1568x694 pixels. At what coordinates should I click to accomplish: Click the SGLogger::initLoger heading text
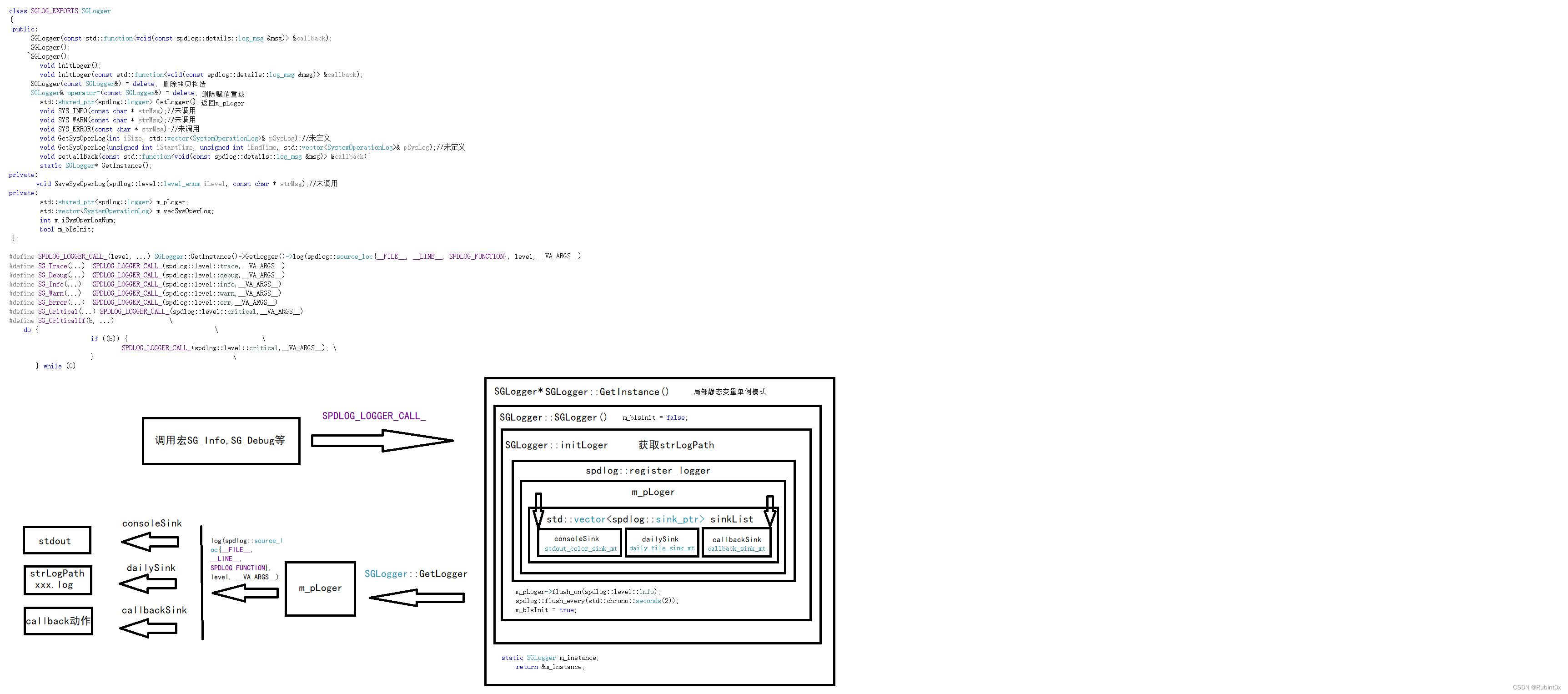[556, 445]
